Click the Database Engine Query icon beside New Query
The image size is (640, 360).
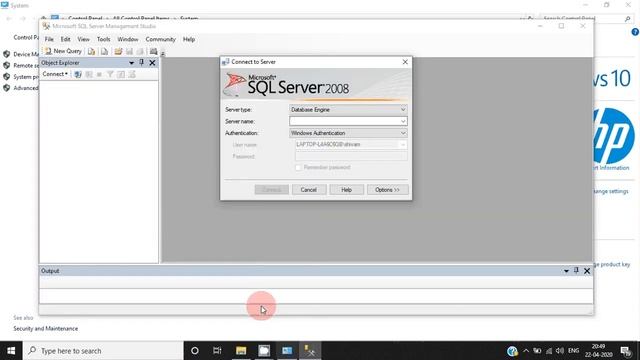(91, 51)
